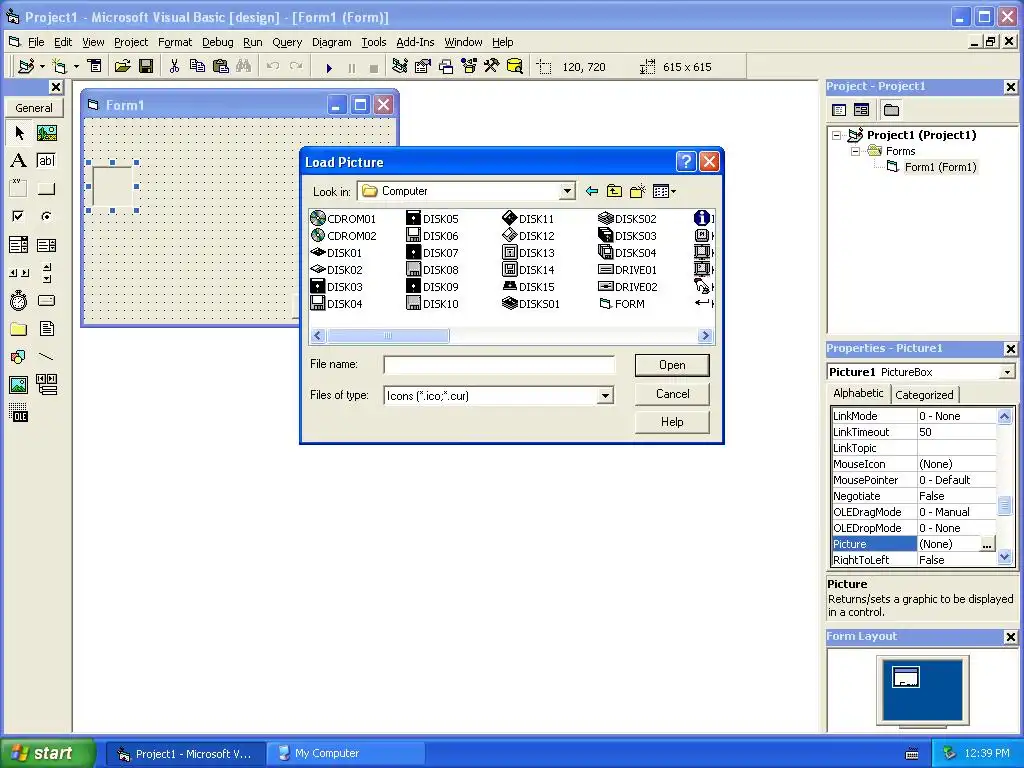Click the Cut scissors toolbar icon
The image size is (1024, 768).
174,67
